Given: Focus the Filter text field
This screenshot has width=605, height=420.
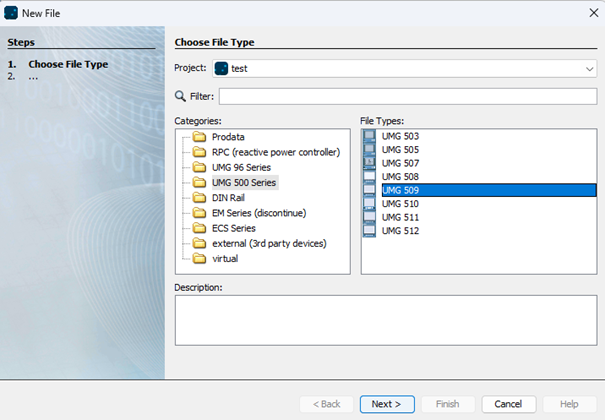Looking at the screenshot, I should tap(408, 96).
